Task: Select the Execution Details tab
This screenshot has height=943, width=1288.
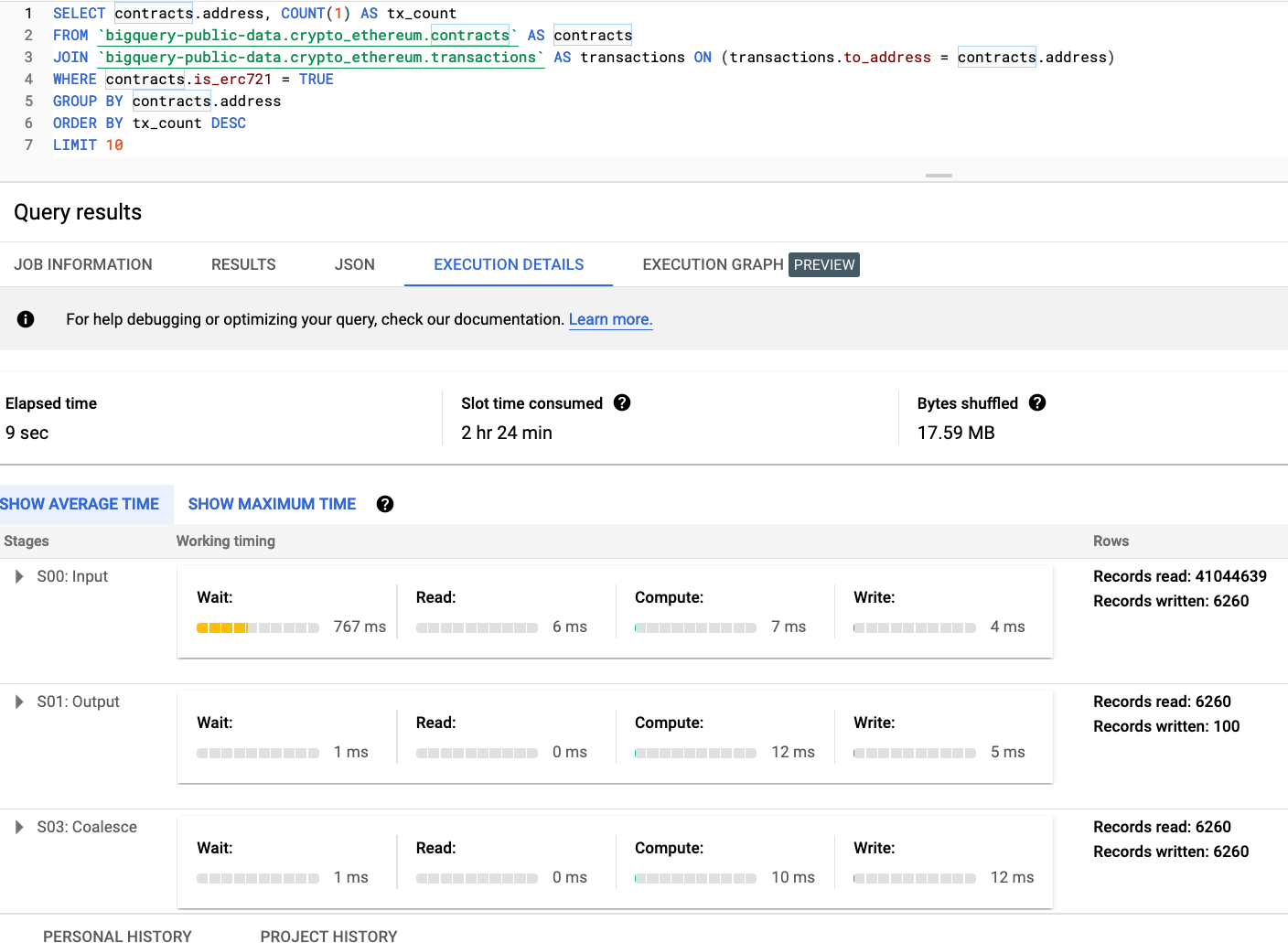Action: pyautogui.click(x=509, y=264)
